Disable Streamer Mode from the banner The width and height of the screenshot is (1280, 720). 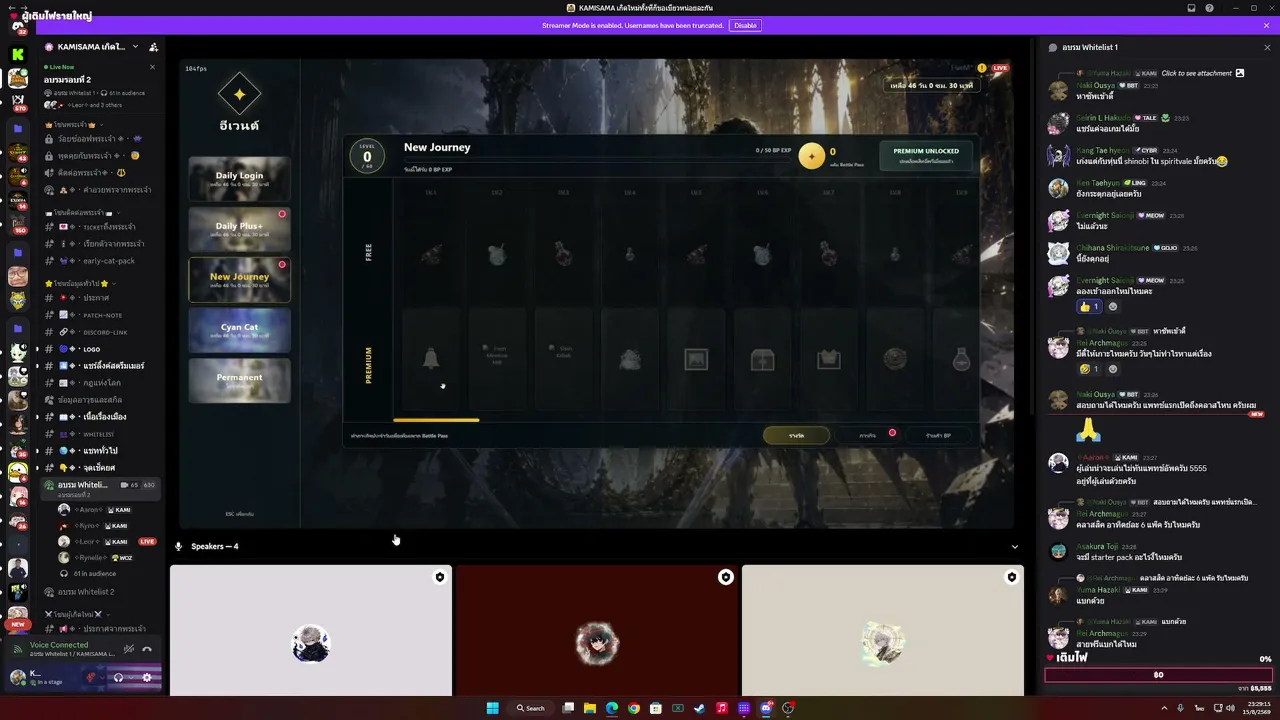745,25
